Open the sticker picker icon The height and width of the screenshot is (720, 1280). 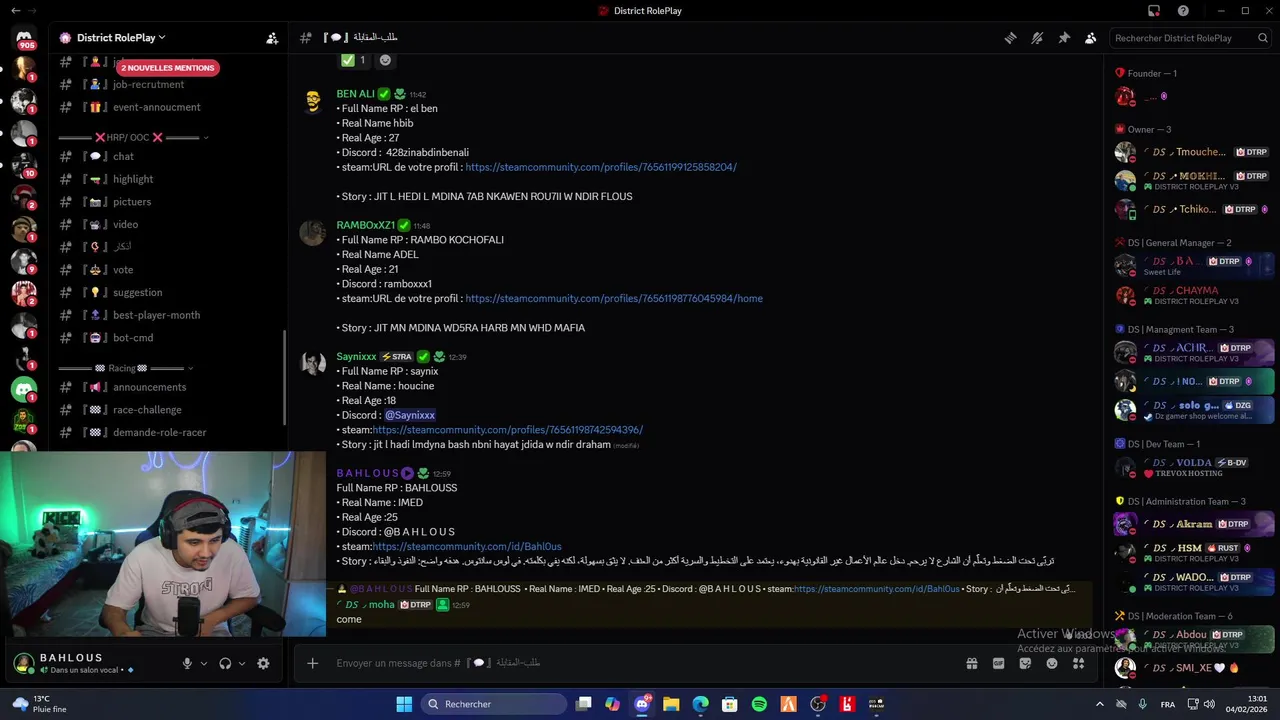[1025, 663]
